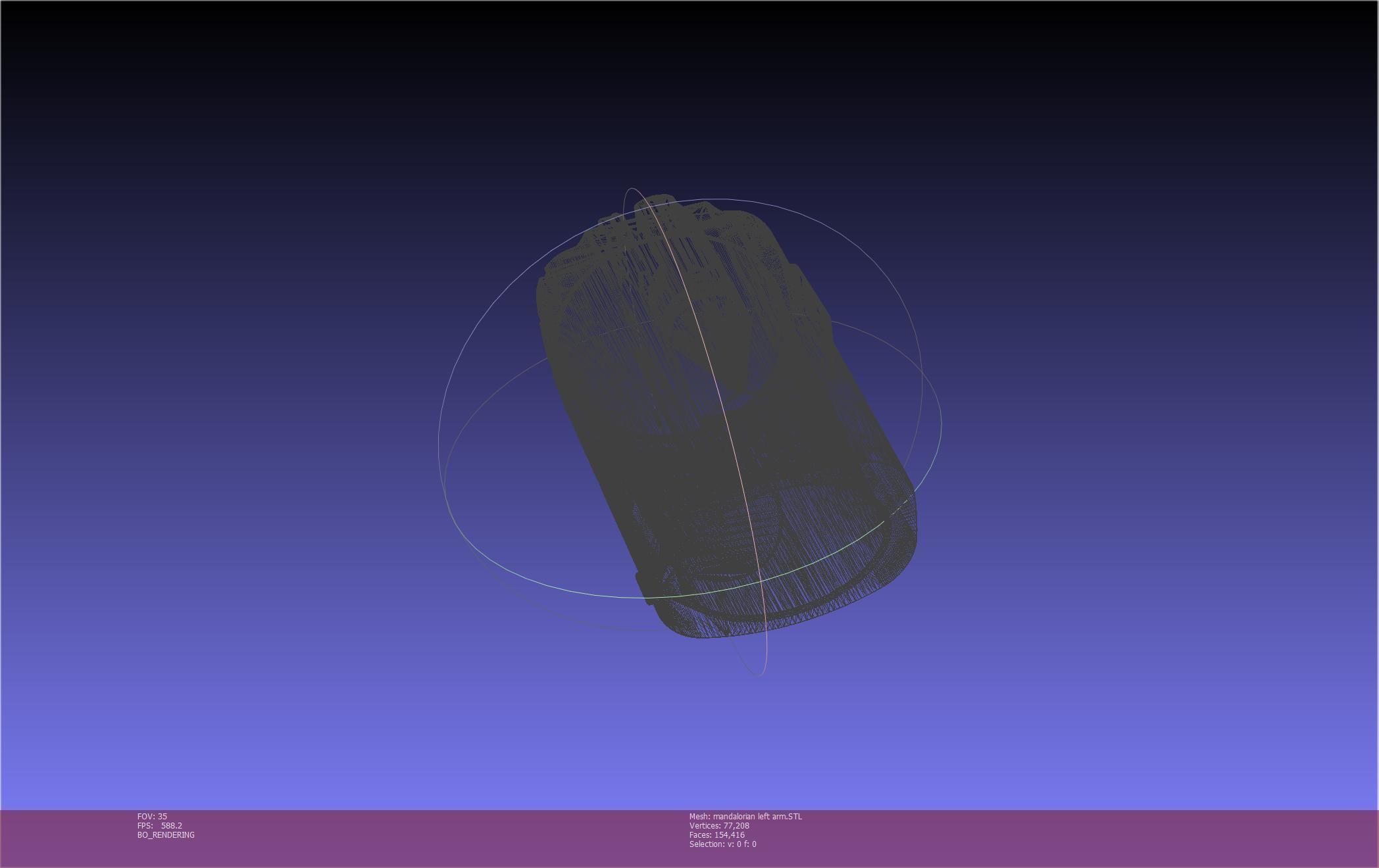Viewport: 1379px width, 868px height.
Task: Click the BO_RENDERING status text
Action: click(x=166, y=834)
